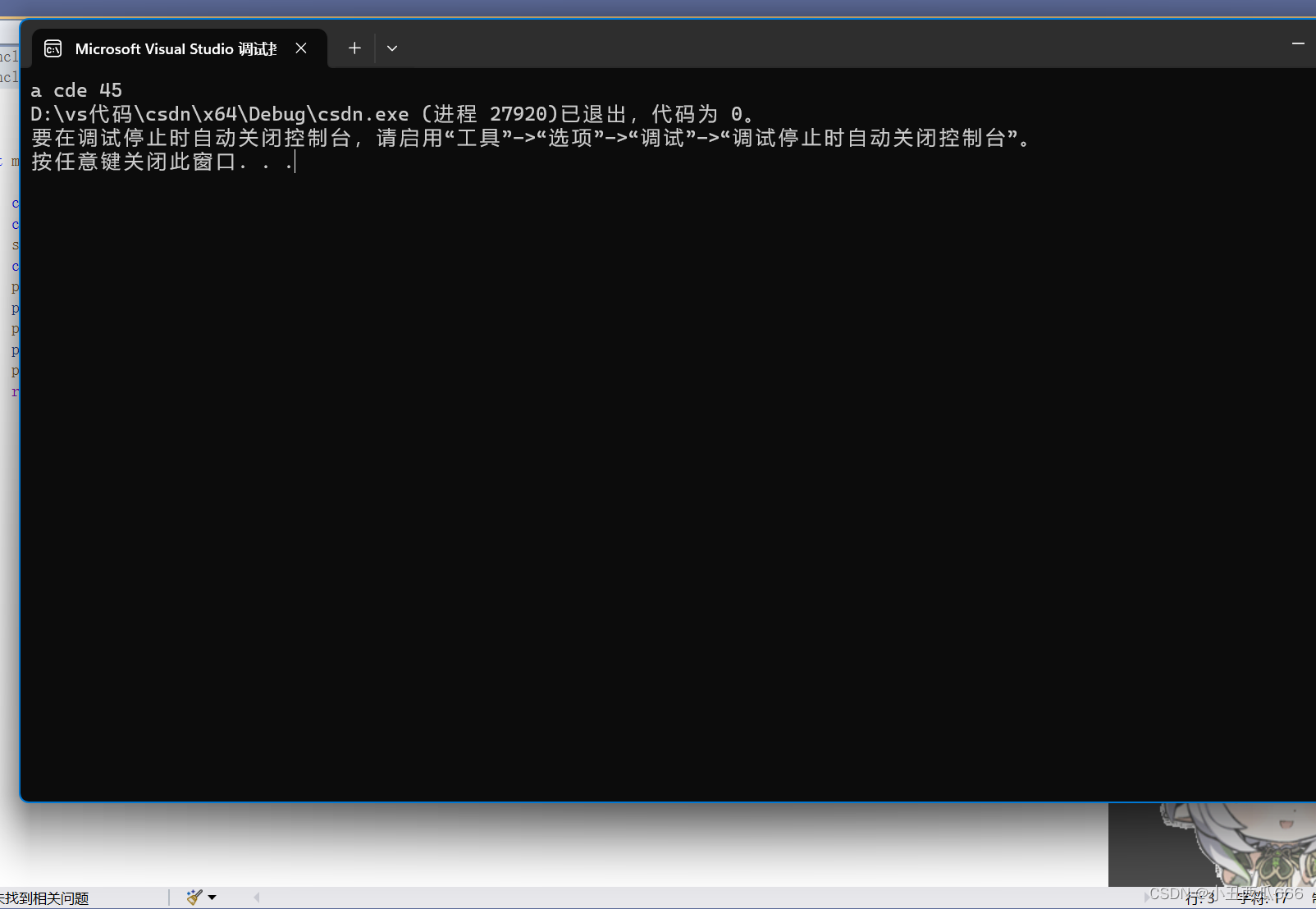This screenshot has width=1316, height=909.
Task: Click the code editor visible behind the terminal
Action: [11, 287]
